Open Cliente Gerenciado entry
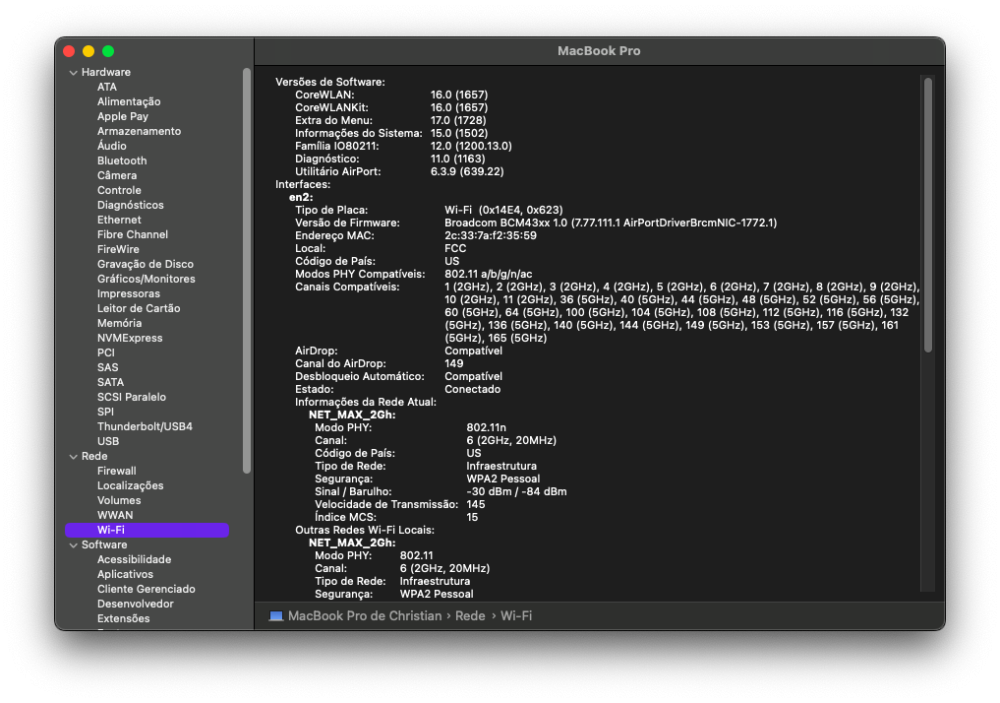Screen dimensions: 1000x703 coord(146,589)
